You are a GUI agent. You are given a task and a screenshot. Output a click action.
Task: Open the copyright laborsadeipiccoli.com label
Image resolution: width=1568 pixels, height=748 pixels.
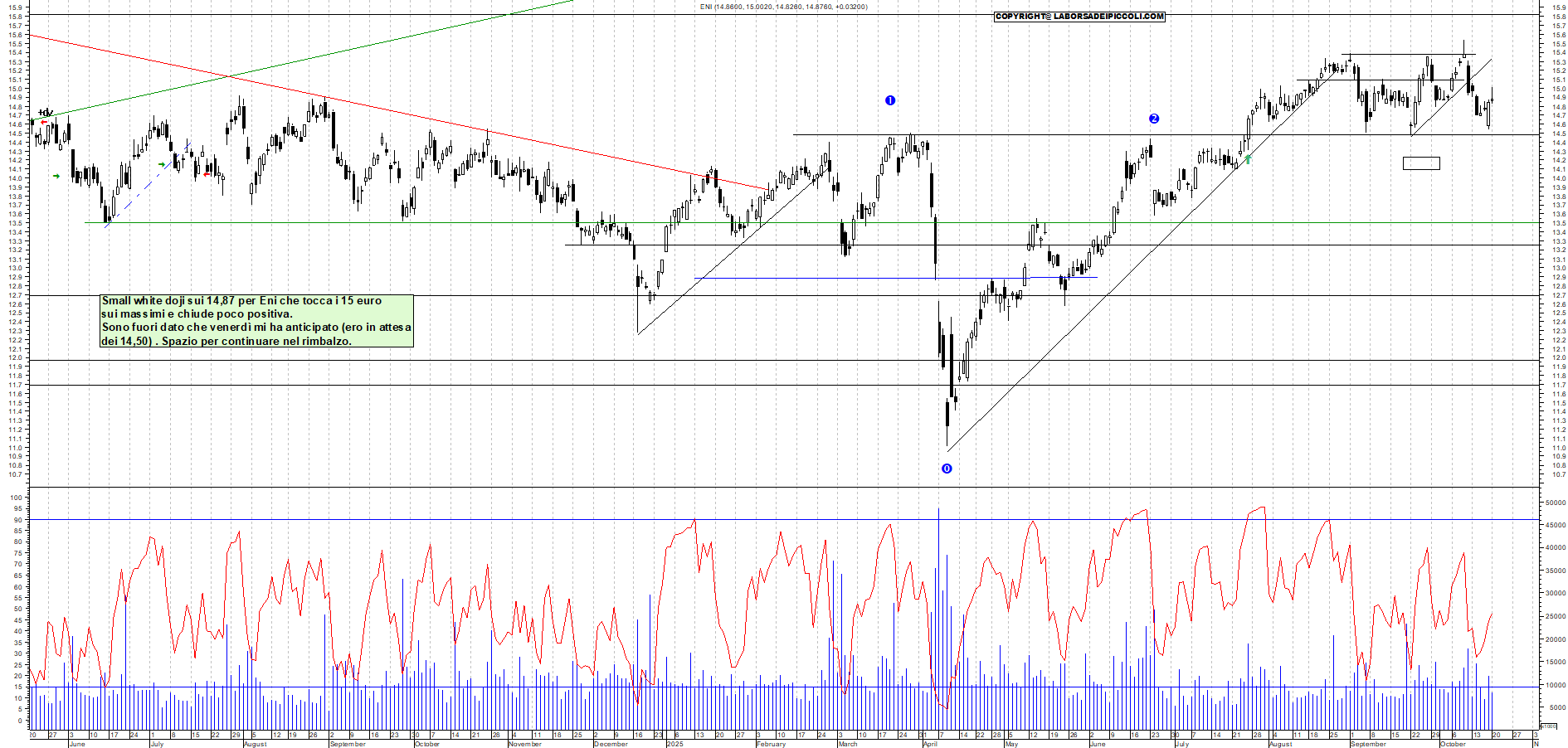point(1079,17)
